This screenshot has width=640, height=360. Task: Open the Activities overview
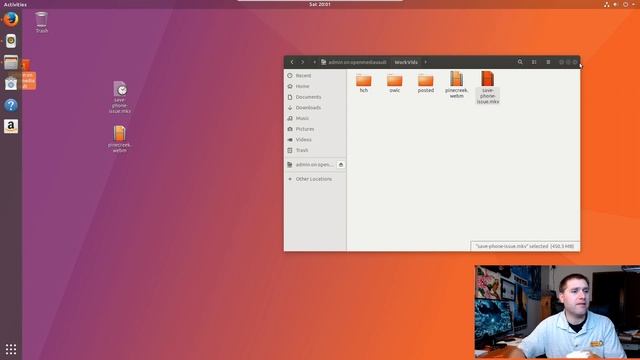coord(15,4)
